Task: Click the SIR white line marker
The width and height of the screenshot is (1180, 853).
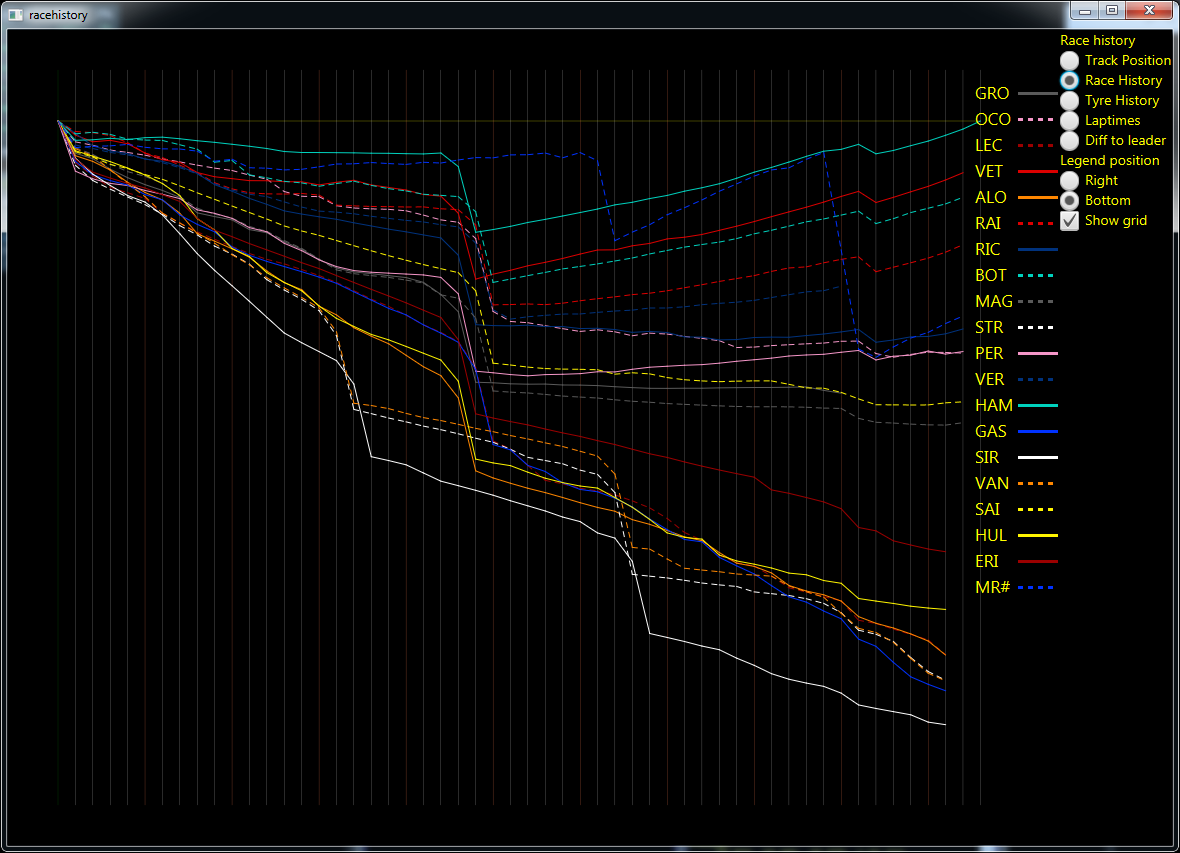Action: 1037,457
